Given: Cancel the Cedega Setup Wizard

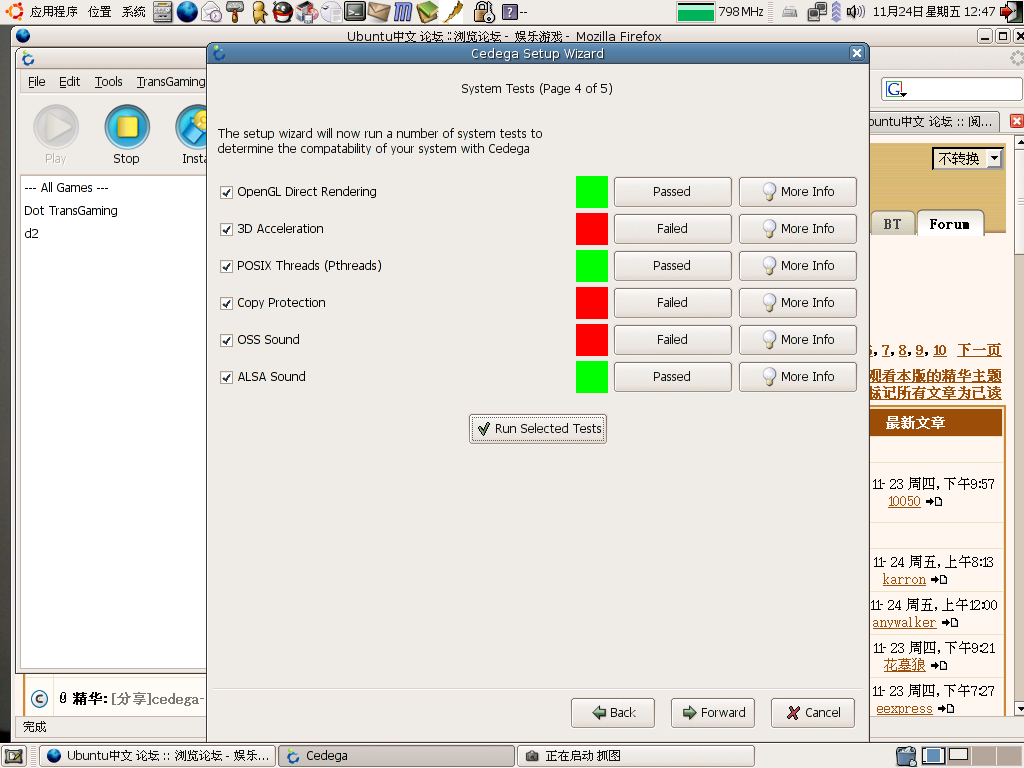Looking at the screenshot, I should coord(813,712).
